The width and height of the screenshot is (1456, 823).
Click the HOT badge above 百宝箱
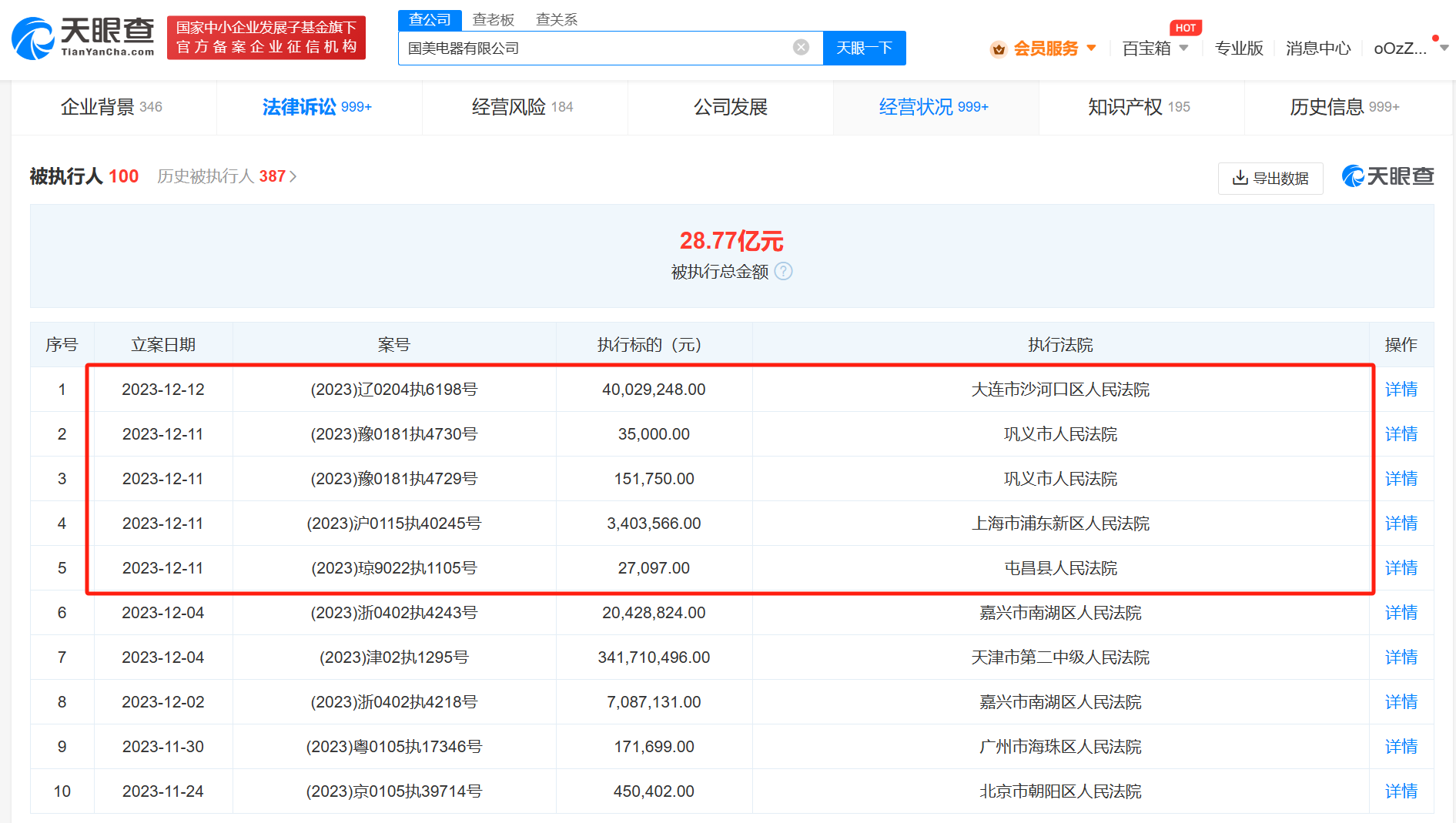click(1185, 28)
